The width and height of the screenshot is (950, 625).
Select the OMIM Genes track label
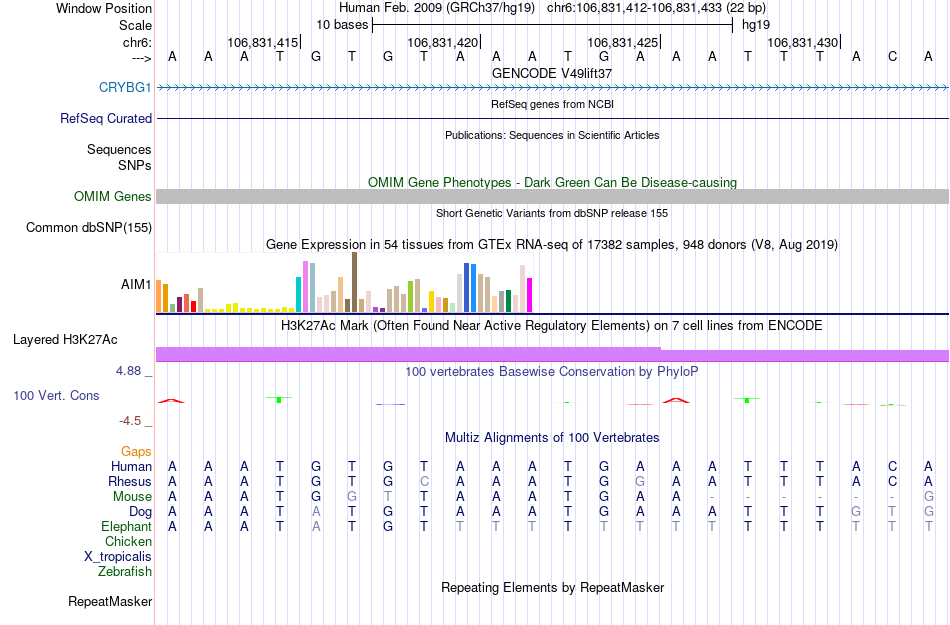[x=112, y=196]
